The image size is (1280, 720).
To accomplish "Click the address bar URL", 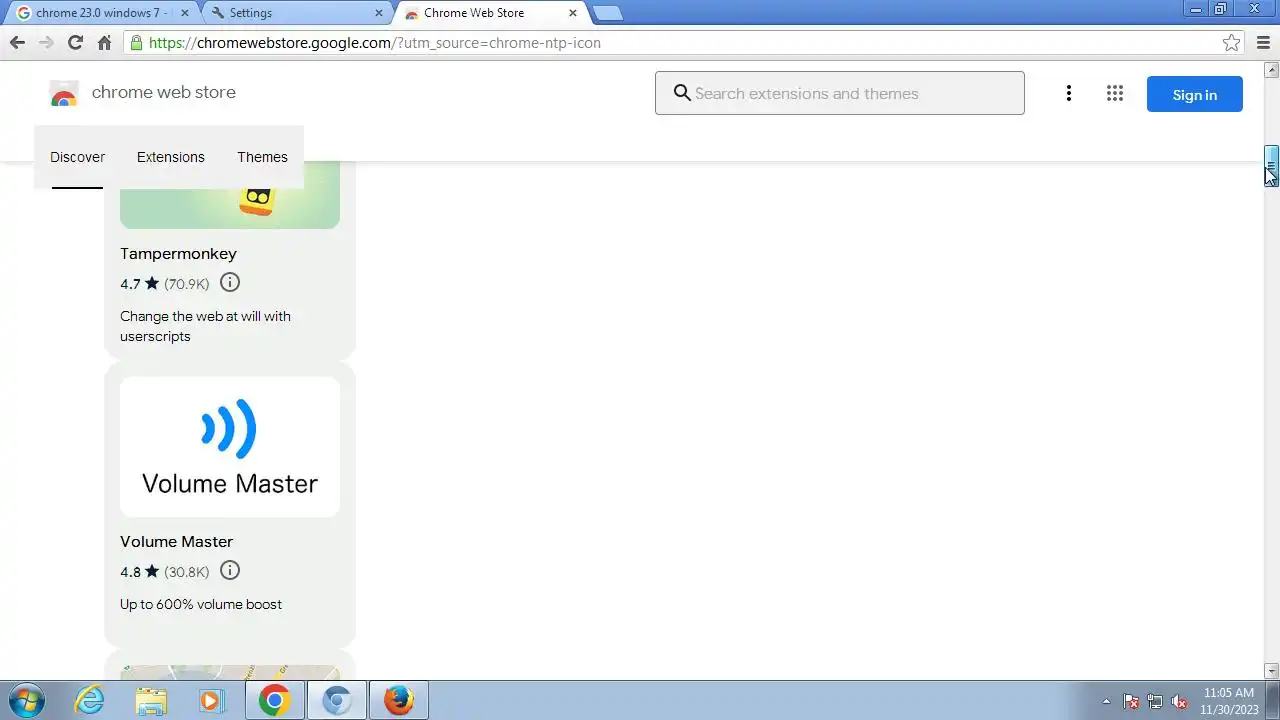I will (374, 42).
